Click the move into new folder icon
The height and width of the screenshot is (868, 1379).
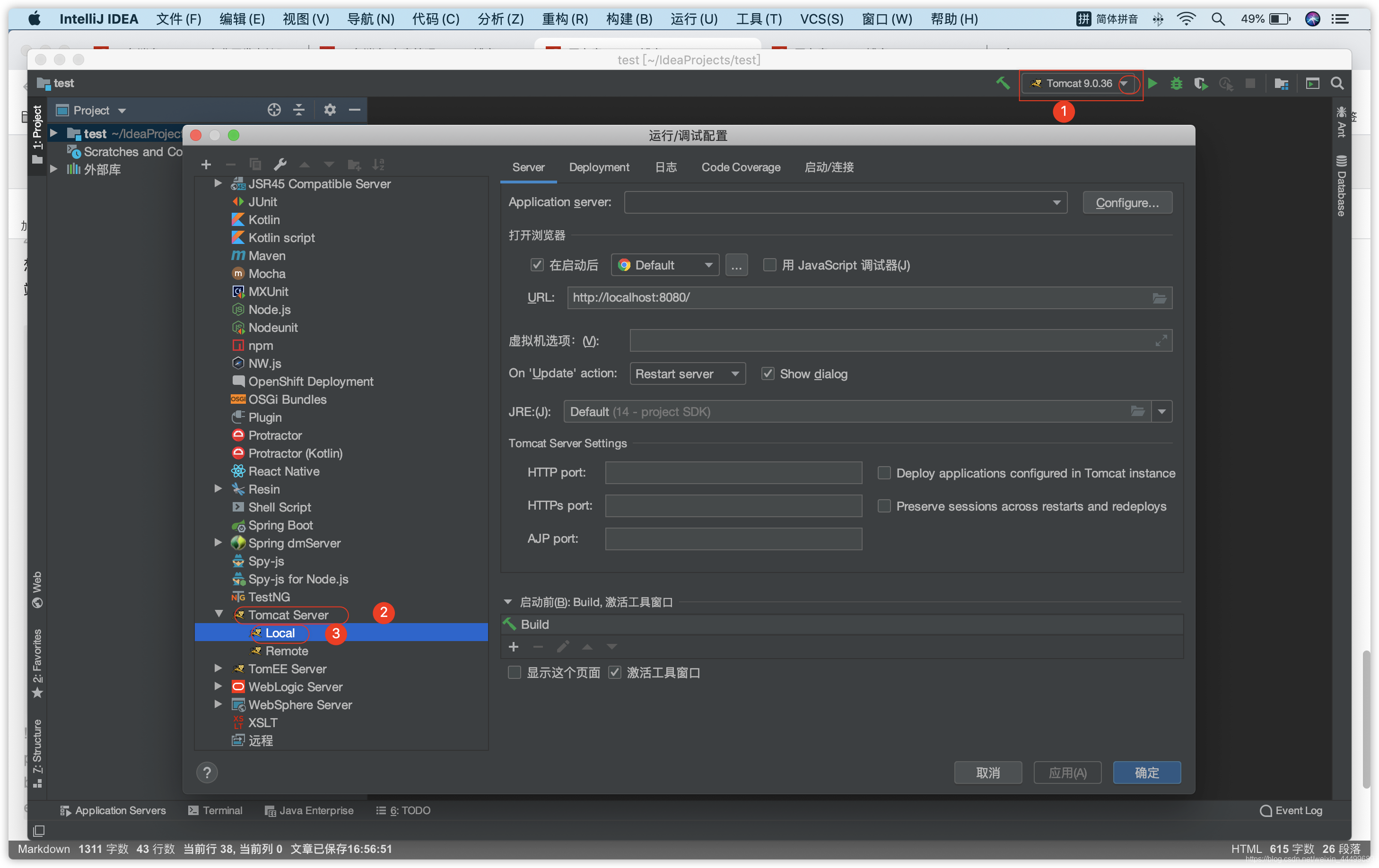(x=354, y=165)
